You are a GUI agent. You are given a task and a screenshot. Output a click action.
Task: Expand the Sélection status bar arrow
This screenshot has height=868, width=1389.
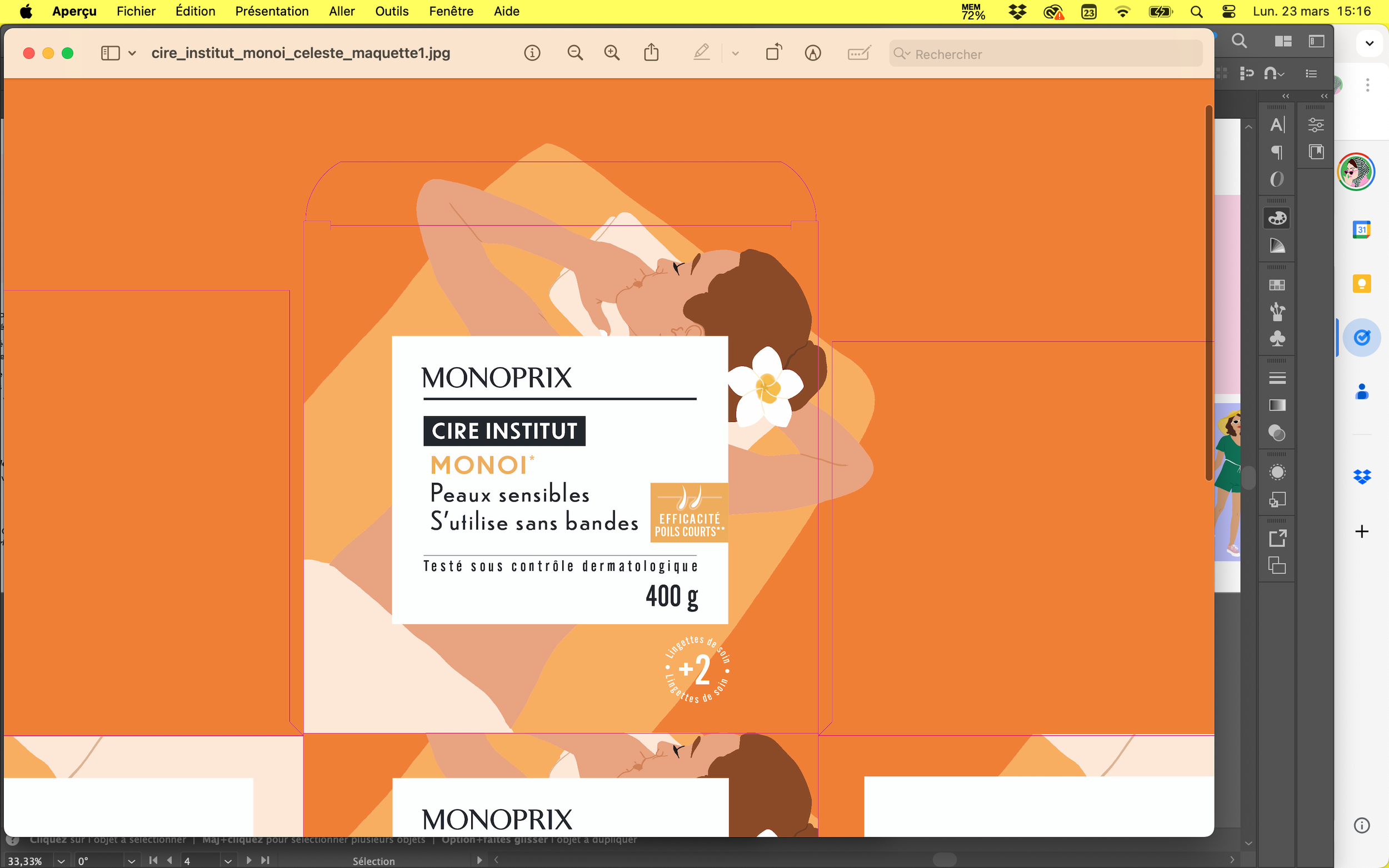(x=479, y=860)
